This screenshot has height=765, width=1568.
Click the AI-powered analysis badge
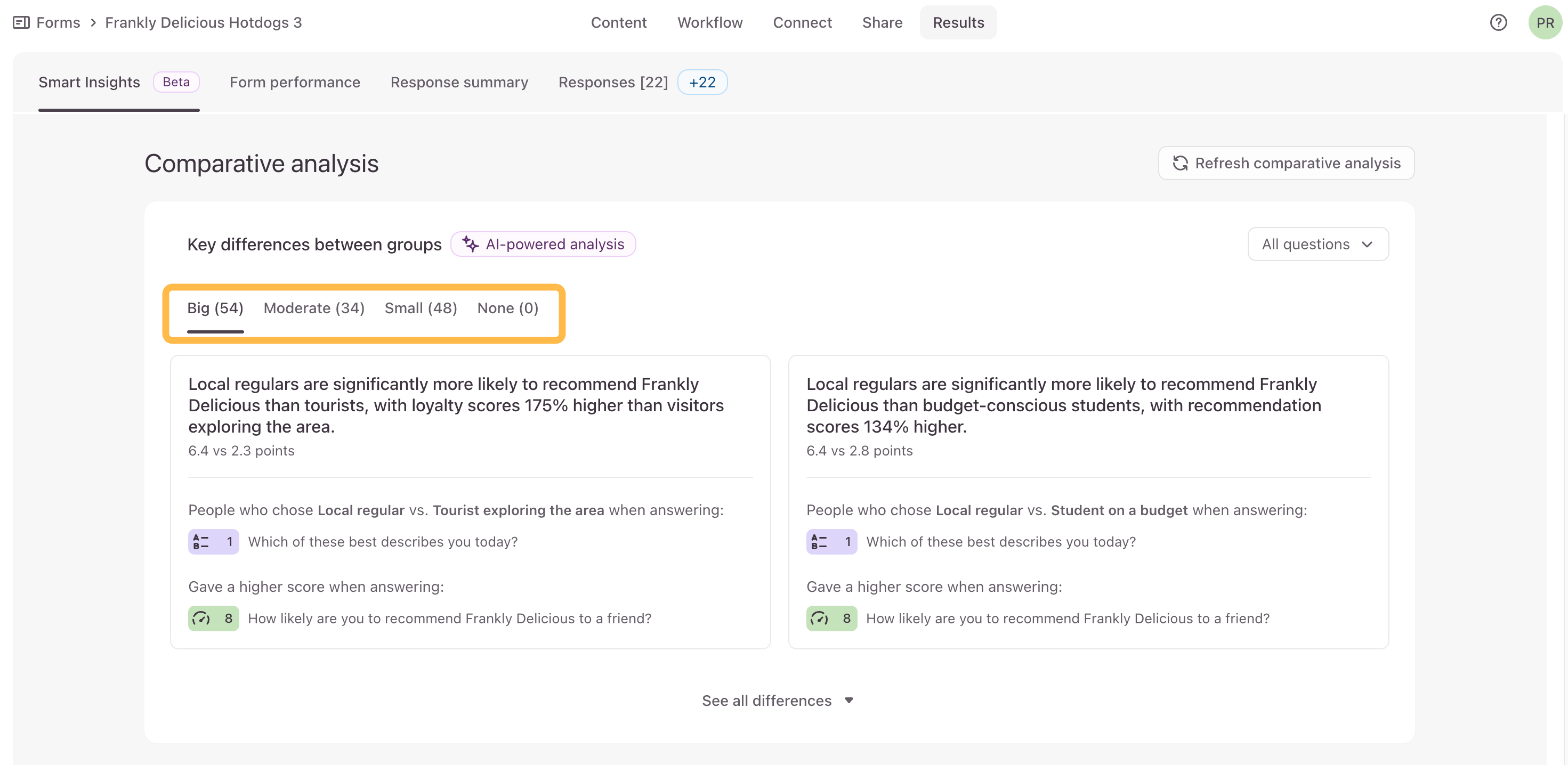(x=543, y=244)
